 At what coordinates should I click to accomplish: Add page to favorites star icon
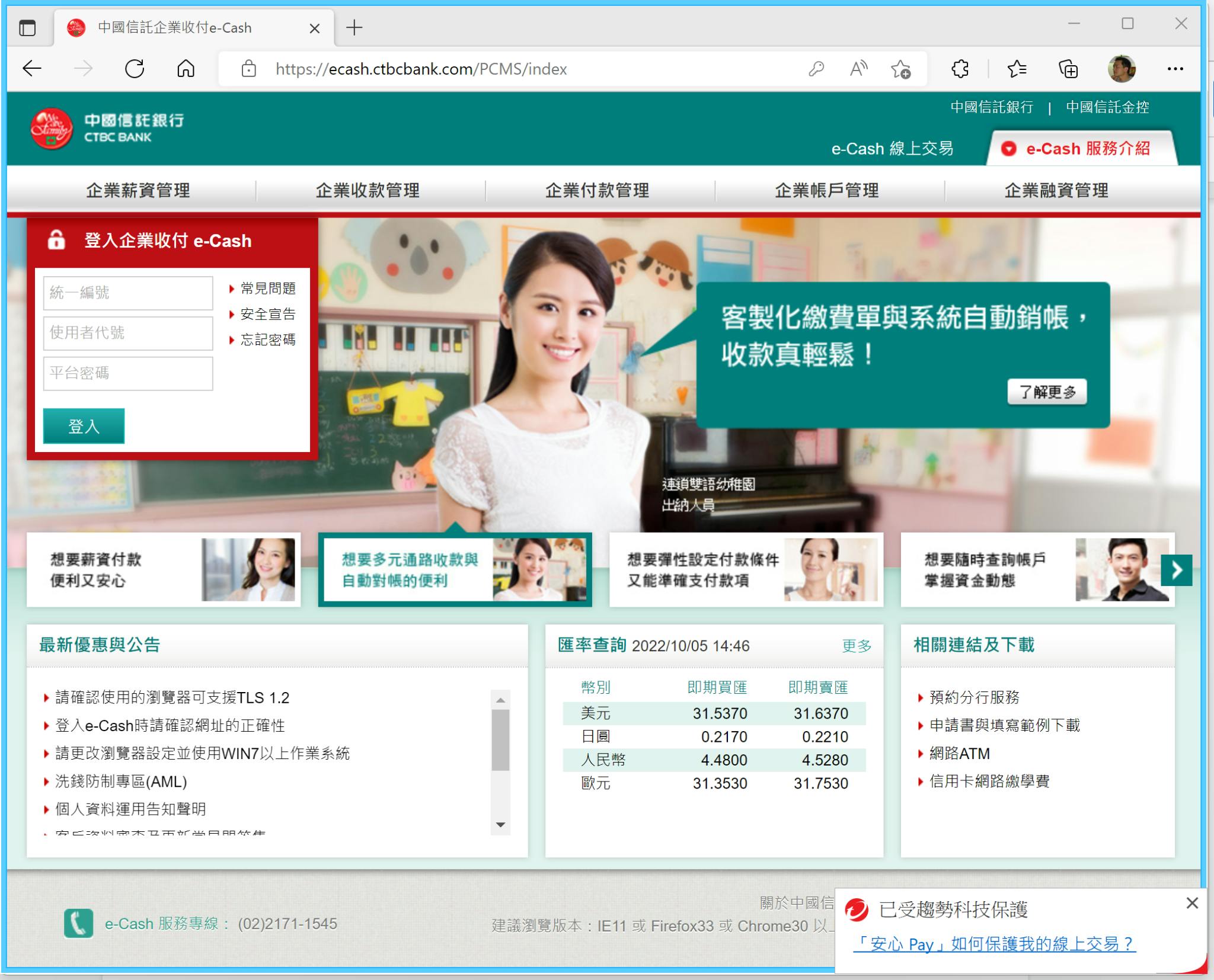point(900,69)
